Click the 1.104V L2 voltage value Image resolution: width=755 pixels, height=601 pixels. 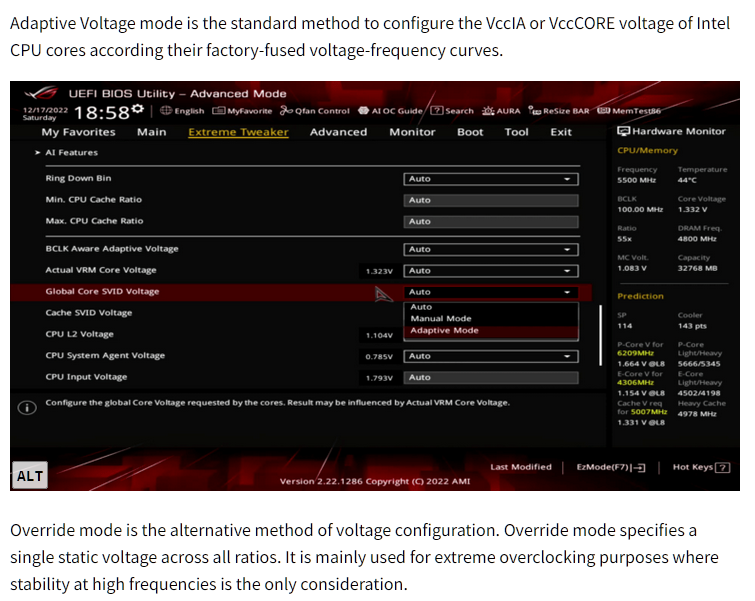pos(379,335)
